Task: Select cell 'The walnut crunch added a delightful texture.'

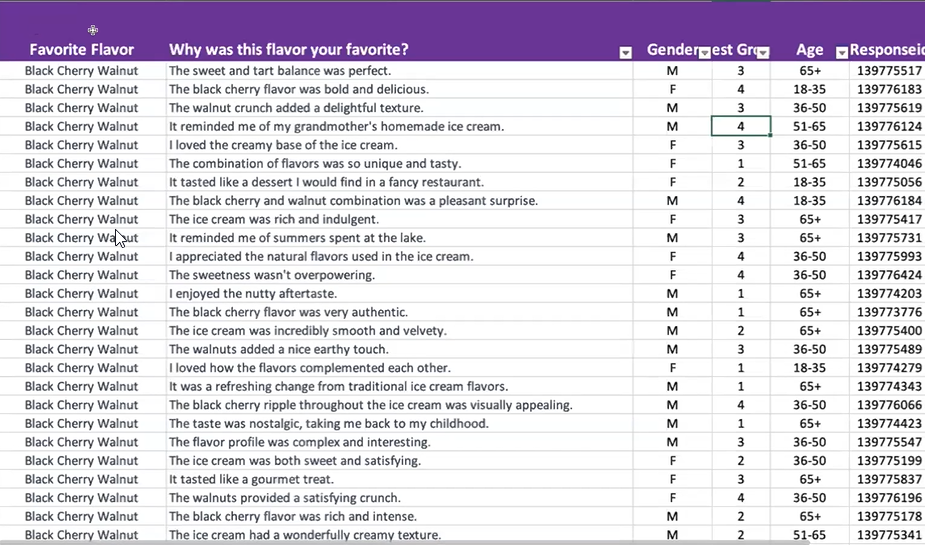Action: 399,108
